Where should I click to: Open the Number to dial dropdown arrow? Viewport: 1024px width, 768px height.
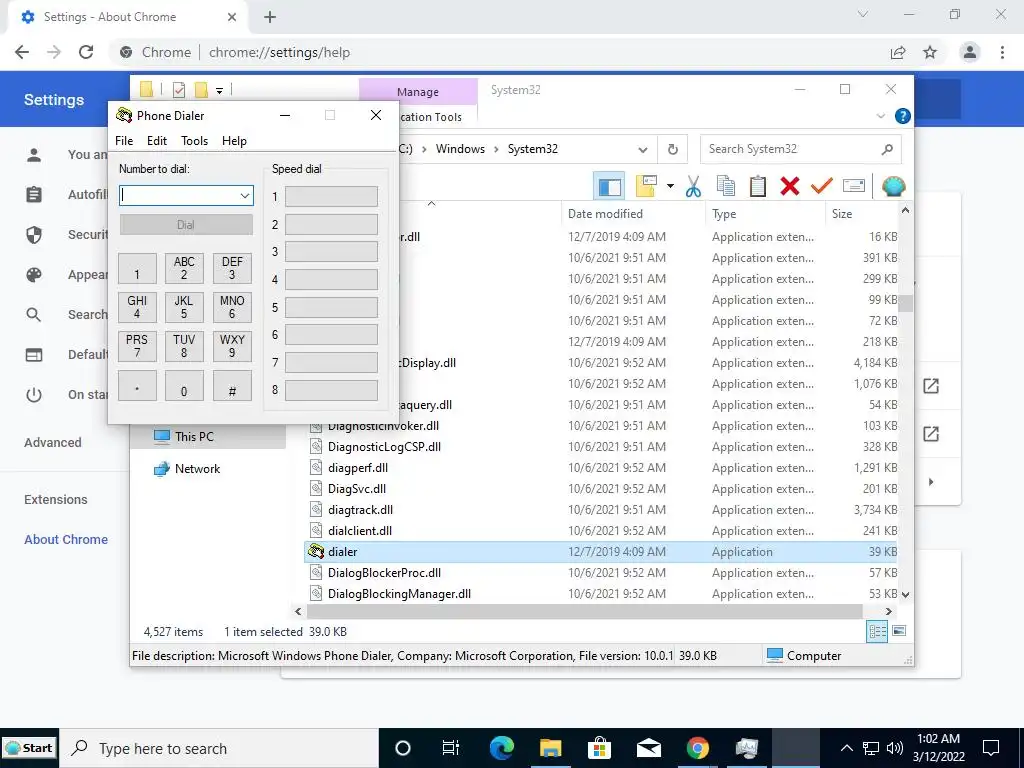[x=245, y=196]
